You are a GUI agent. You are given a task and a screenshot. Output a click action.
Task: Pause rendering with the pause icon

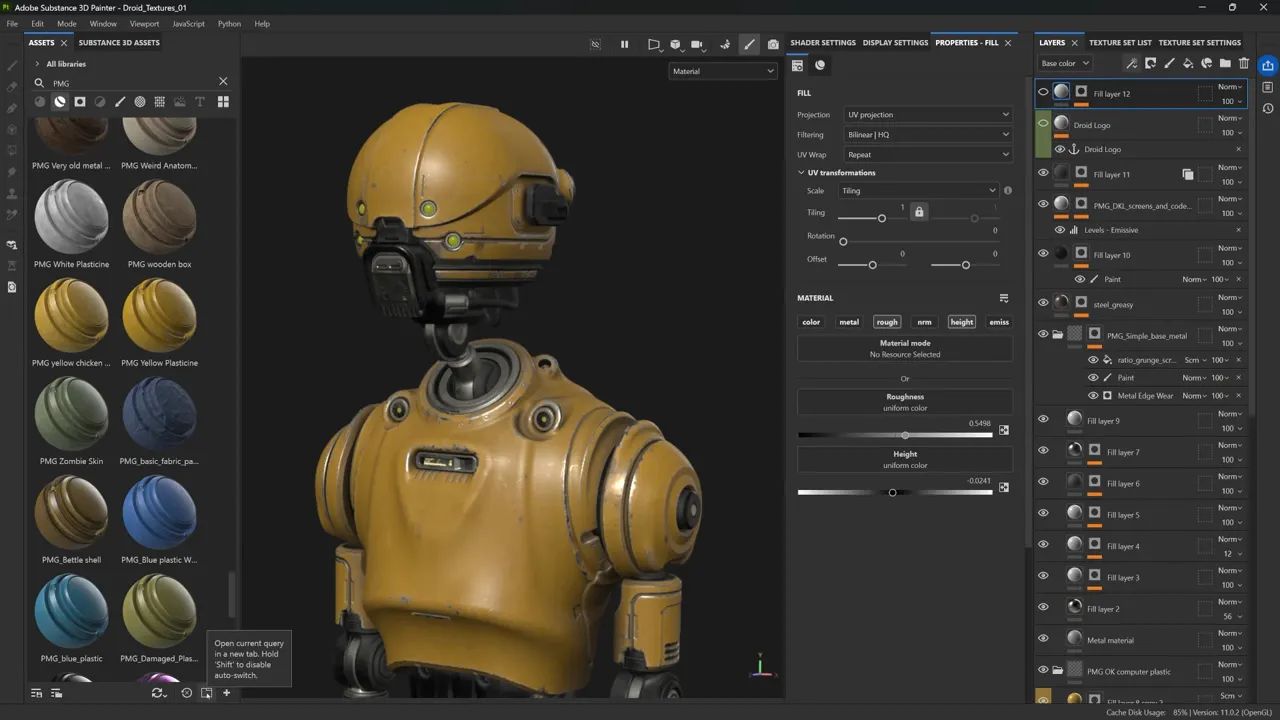coord(625,44)
